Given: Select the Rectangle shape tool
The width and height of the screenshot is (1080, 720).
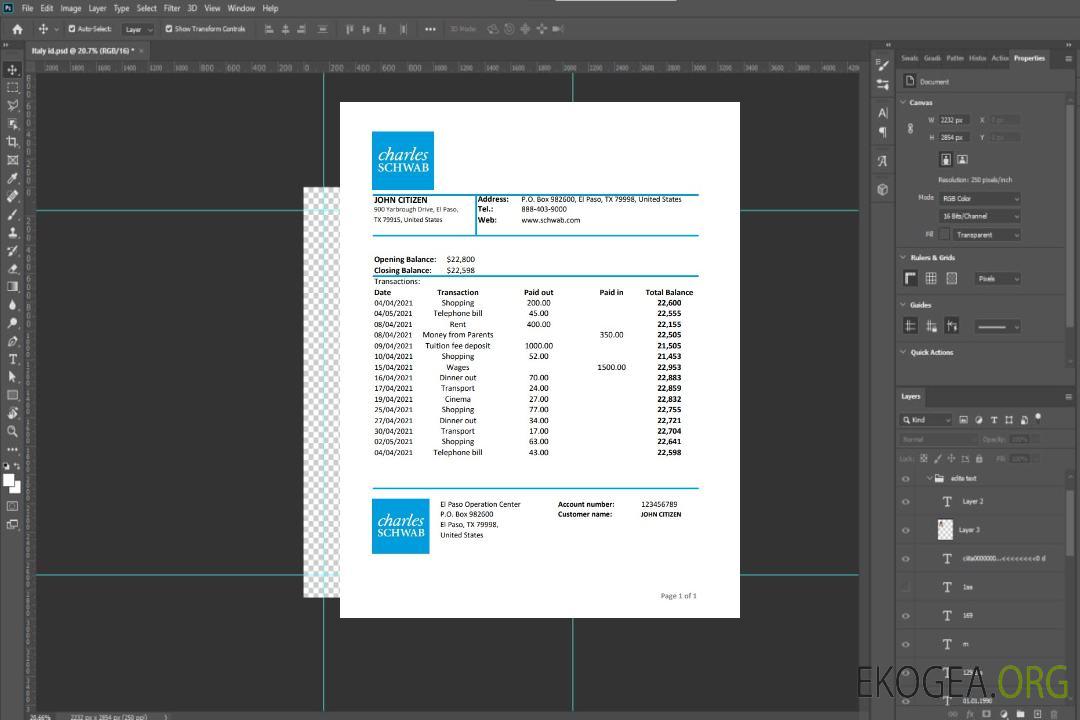Looking at the screenshot, I should (12, 395).
